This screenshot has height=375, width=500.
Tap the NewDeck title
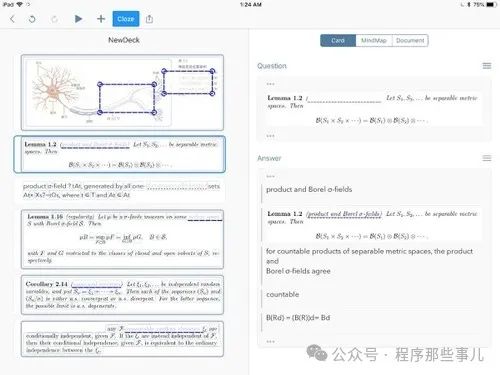pyautogui.click(x=124, y=40)
